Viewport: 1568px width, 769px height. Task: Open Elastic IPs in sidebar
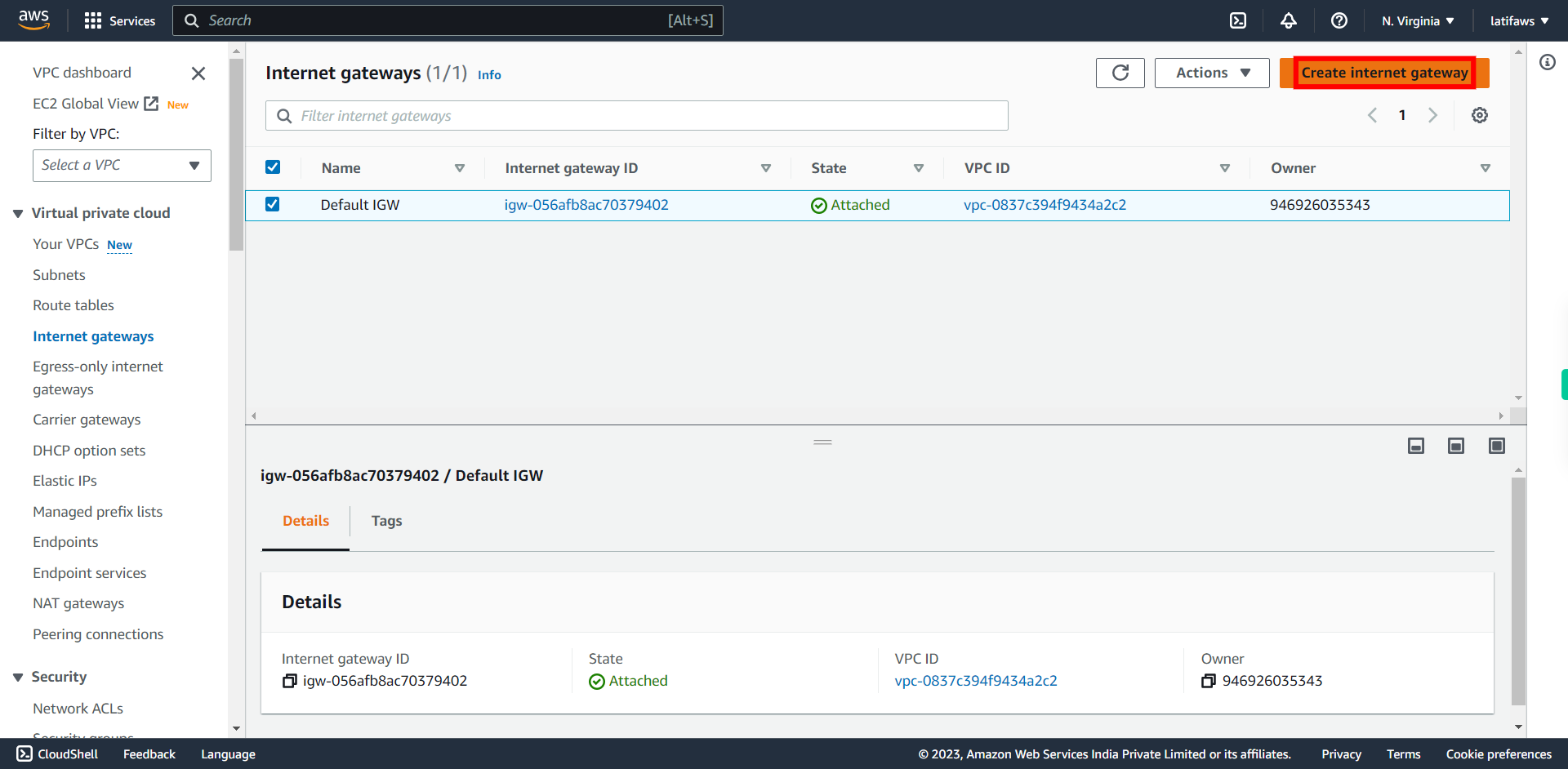[x=65, y=481]
